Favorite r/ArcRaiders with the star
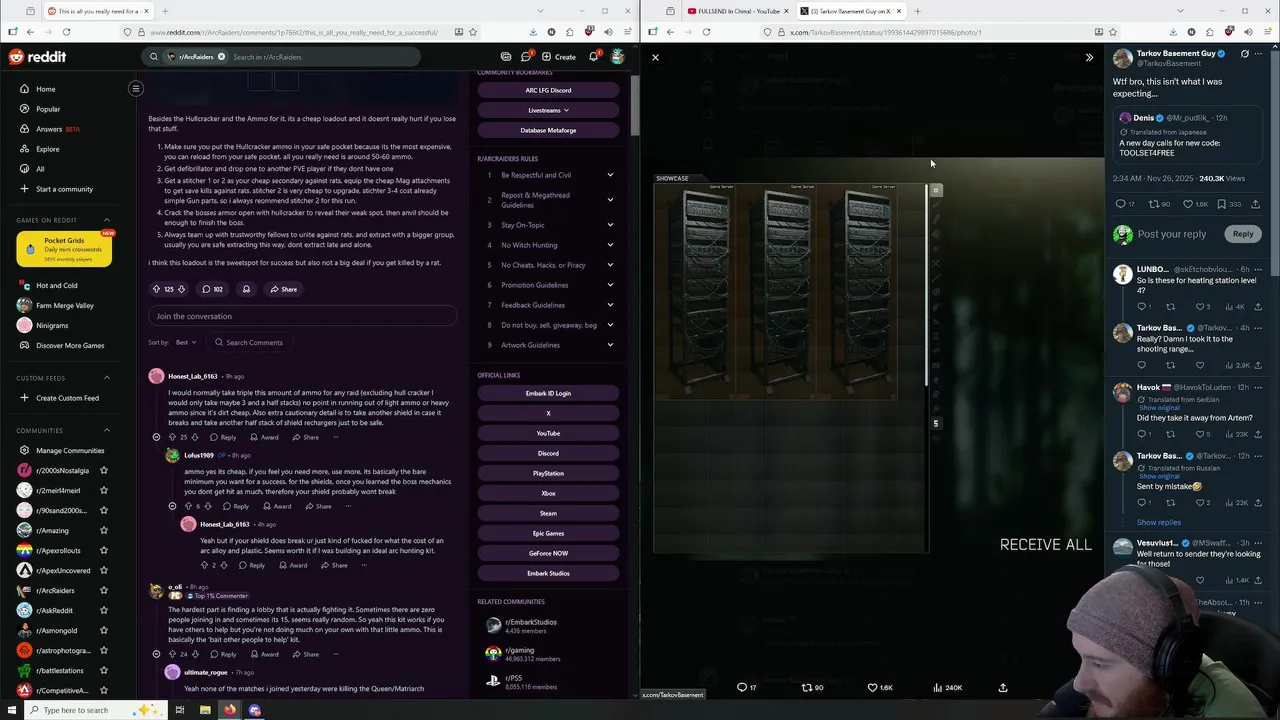 pos(104,590)
